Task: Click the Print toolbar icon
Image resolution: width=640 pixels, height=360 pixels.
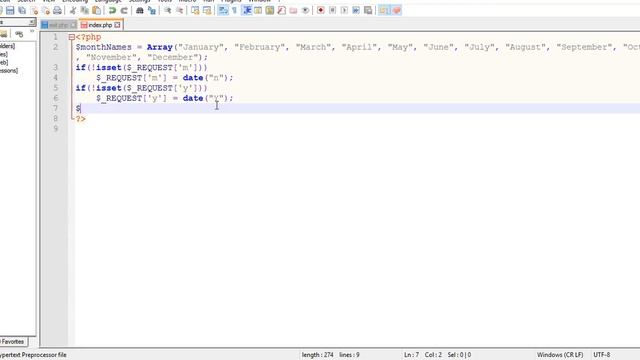Action: (58, 11)
